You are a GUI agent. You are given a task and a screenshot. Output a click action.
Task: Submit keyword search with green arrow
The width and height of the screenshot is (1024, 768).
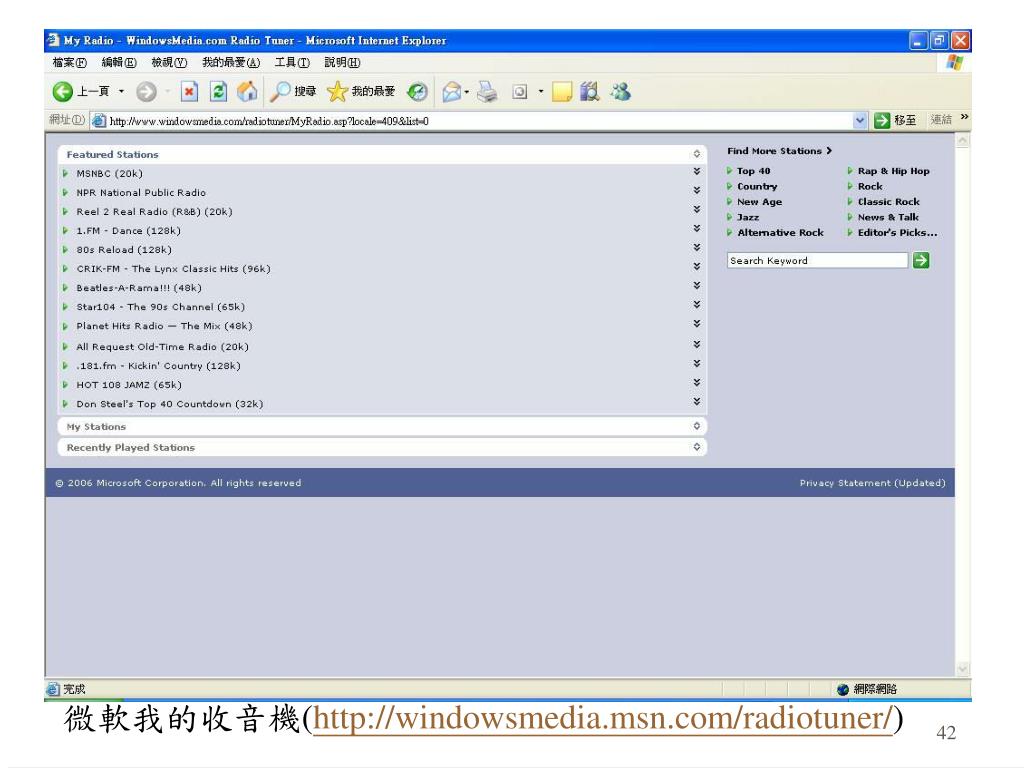[x=921, y=261]
